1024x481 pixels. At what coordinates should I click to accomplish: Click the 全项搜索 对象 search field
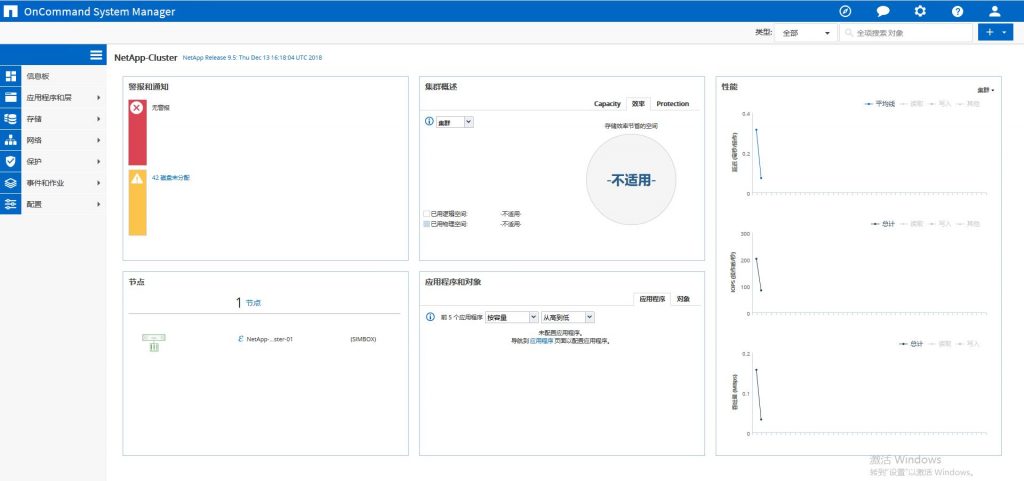click(906, 33)
